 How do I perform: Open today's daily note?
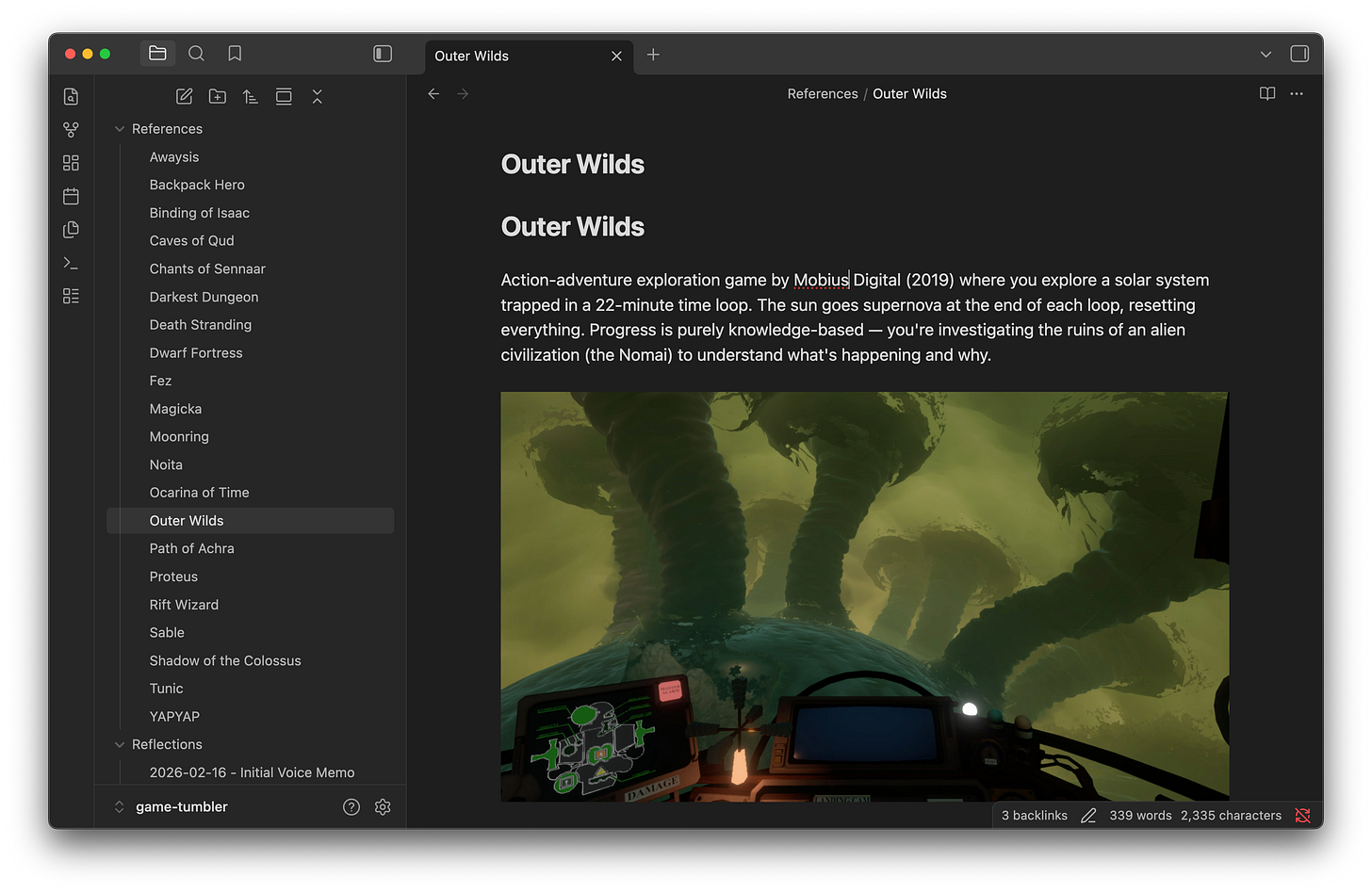coord(71,196)
